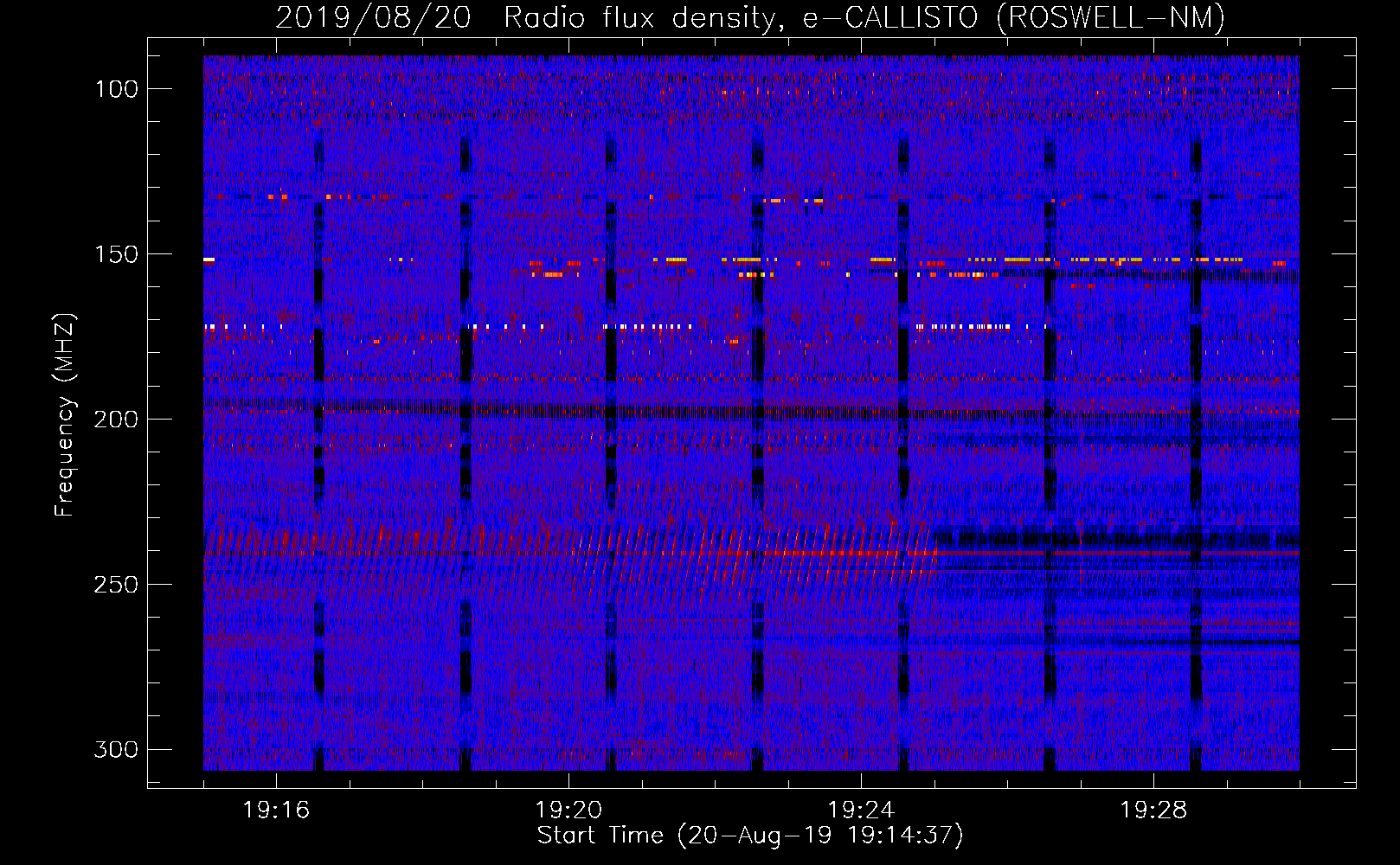The image size is (1400, 865).
Task: Click the 19:16 time tick label
Action: tap(276, 811)
